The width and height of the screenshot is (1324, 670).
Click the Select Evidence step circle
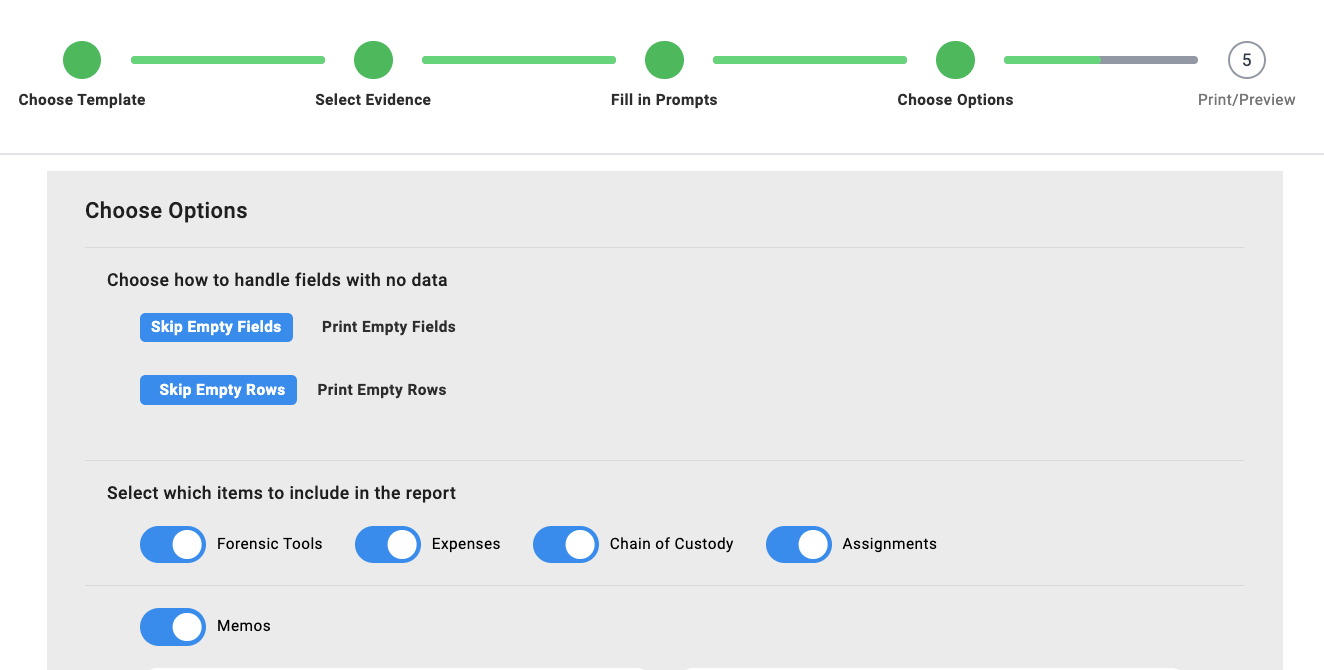click(x=373, y=60)
